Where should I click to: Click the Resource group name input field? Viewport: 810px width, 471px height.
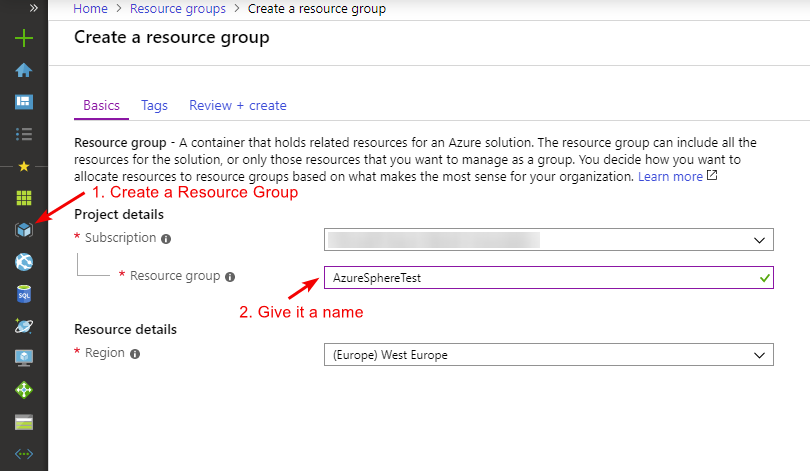pyautogui.click(x=538, y=278)
